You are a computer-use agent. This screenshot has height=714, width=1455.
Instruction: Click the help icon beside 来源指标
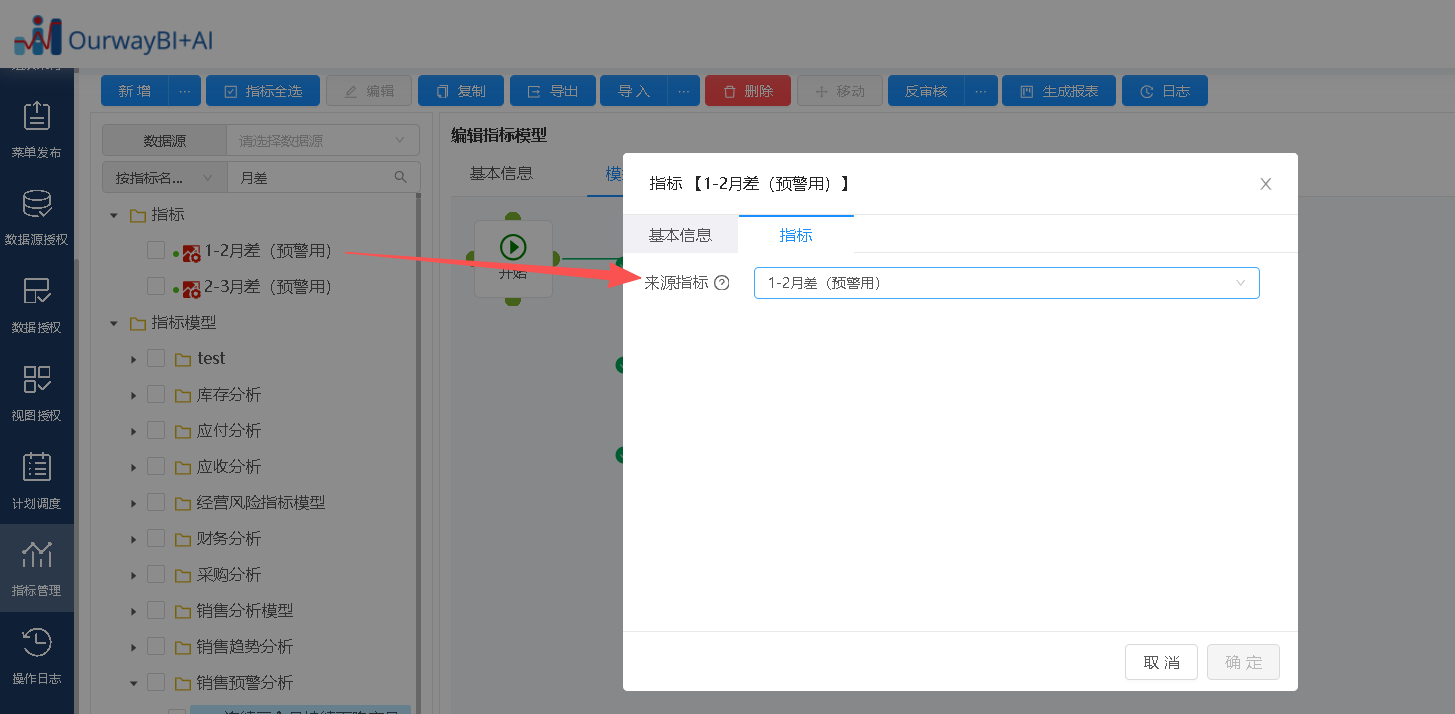click(x=722, y=283)
